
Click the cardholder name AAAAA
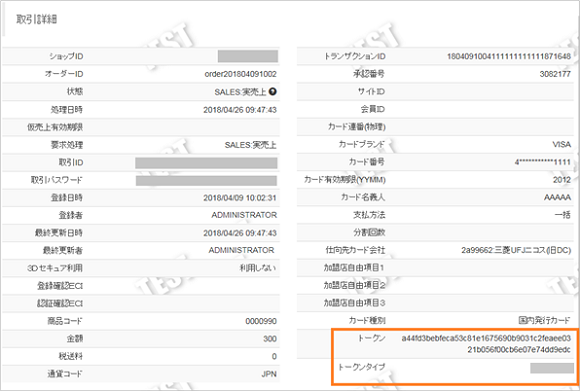557,198
